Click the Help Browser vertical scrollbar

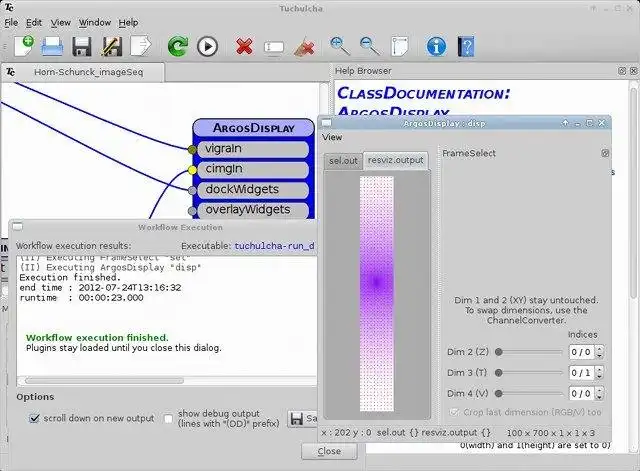[633, 192]
